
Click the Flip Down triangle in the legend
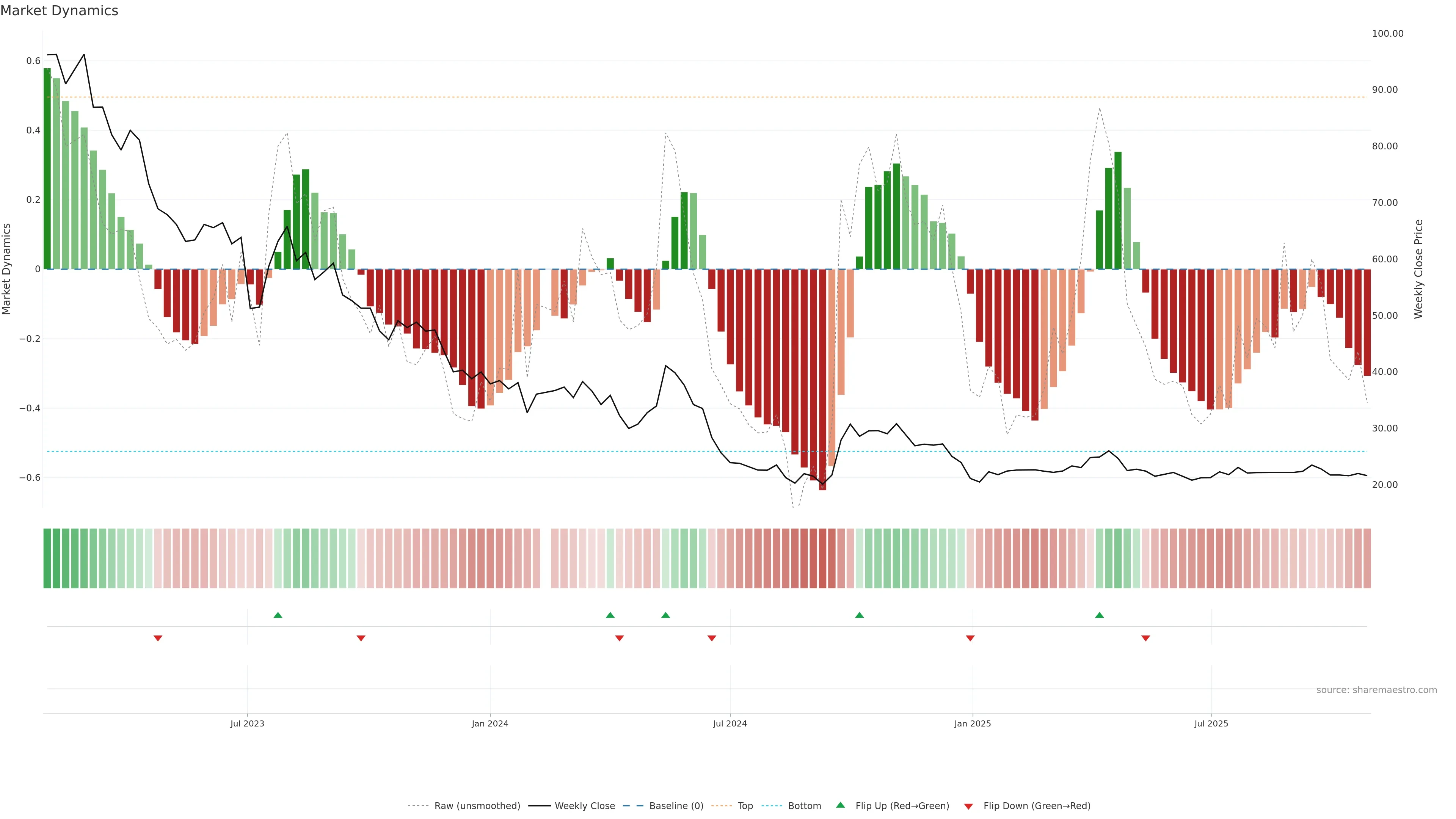(x=968, y=806)
